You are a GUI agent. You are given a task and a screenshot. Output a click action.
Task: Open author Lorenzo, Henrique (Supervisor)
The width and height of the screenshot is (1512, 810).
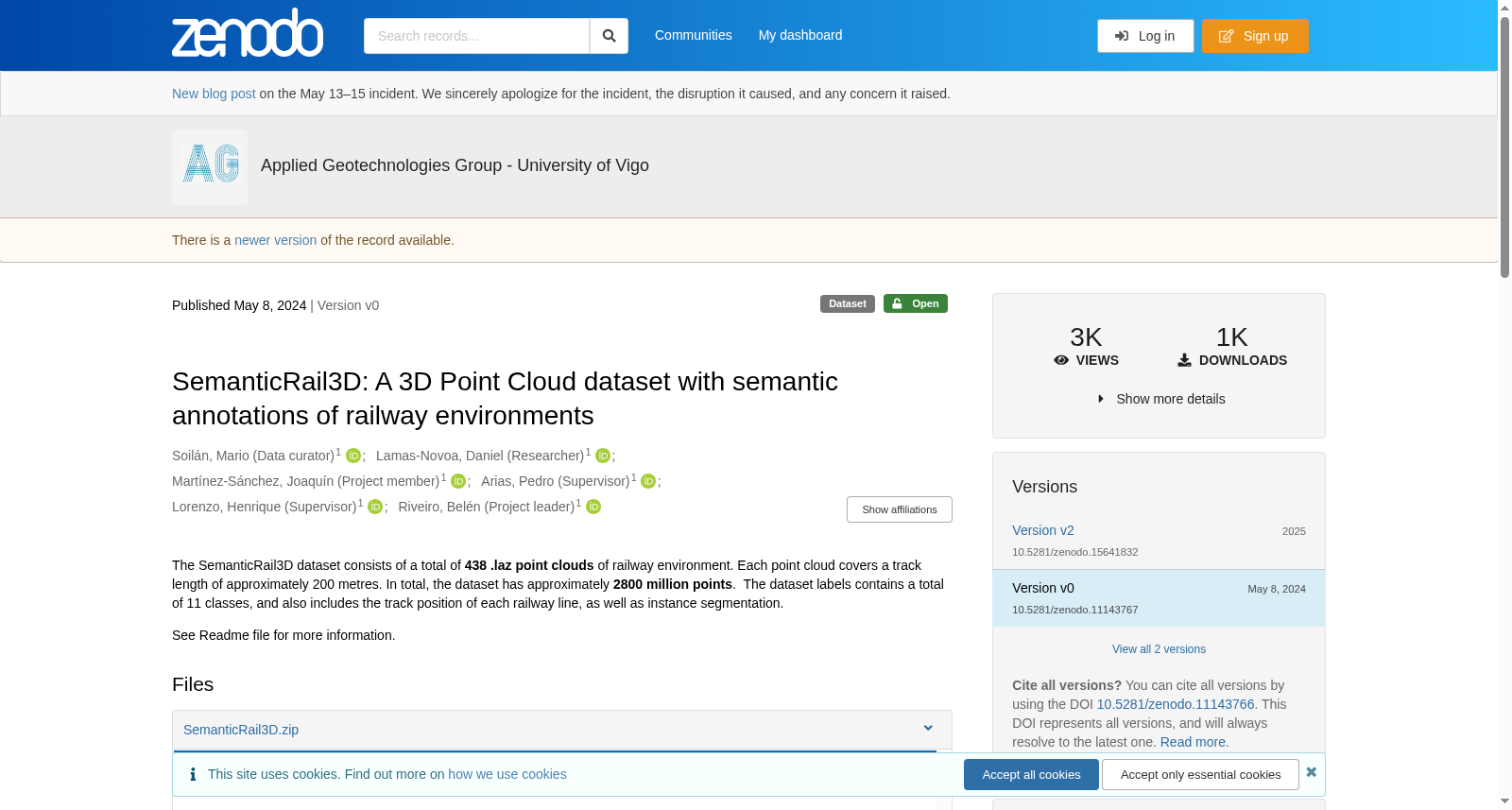[x=265, y=507]
